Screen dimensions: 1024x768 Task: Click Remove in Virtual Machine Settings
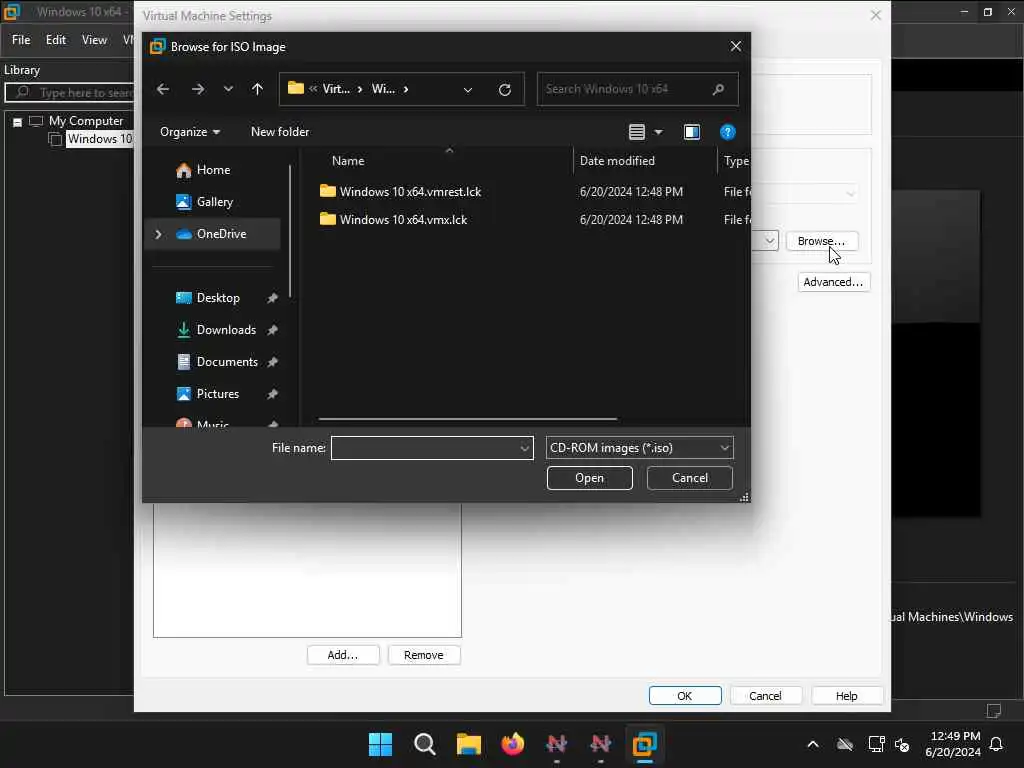(x=424, y=655)
